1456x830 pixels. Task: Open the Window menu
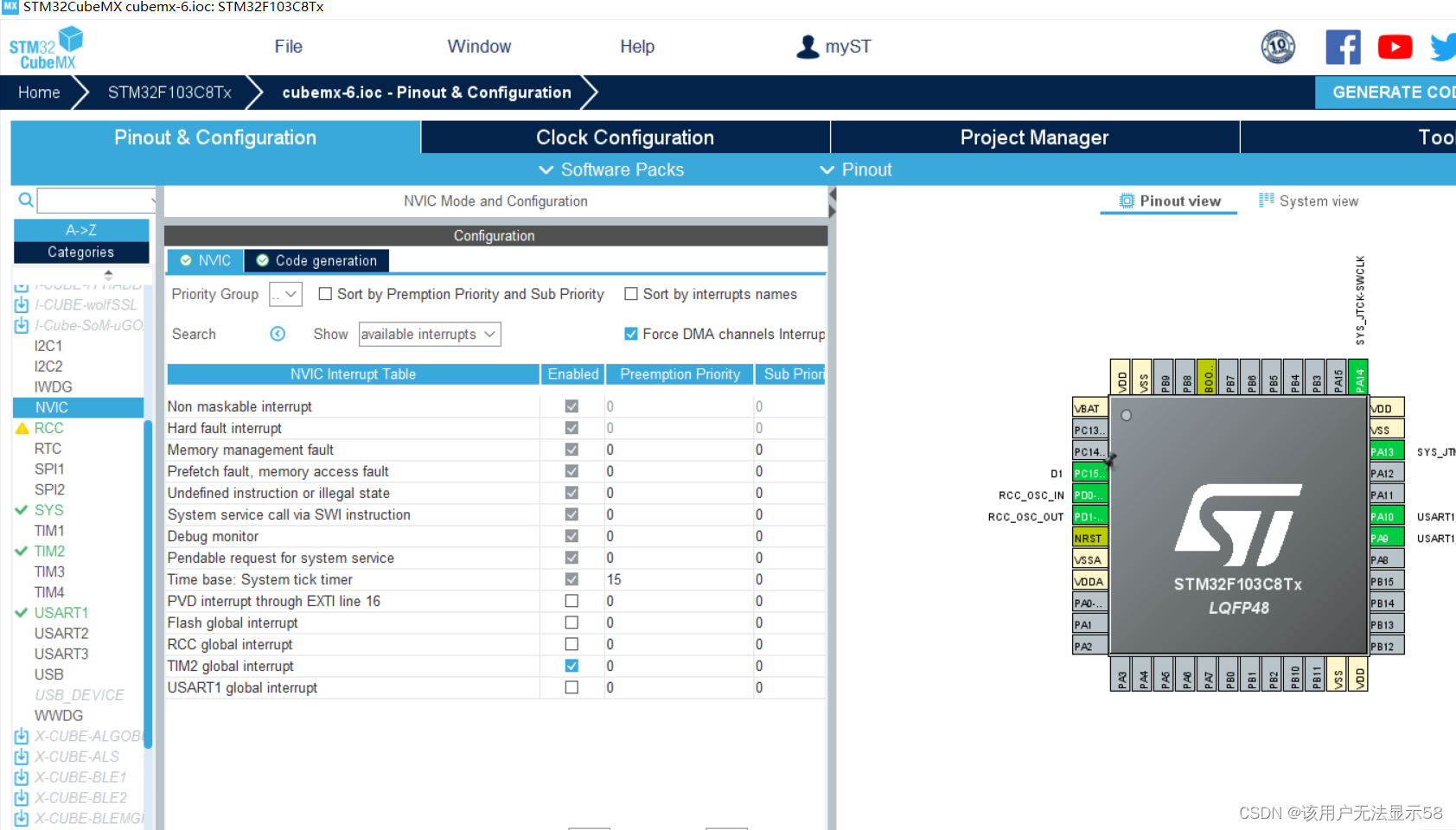point(479,47)
